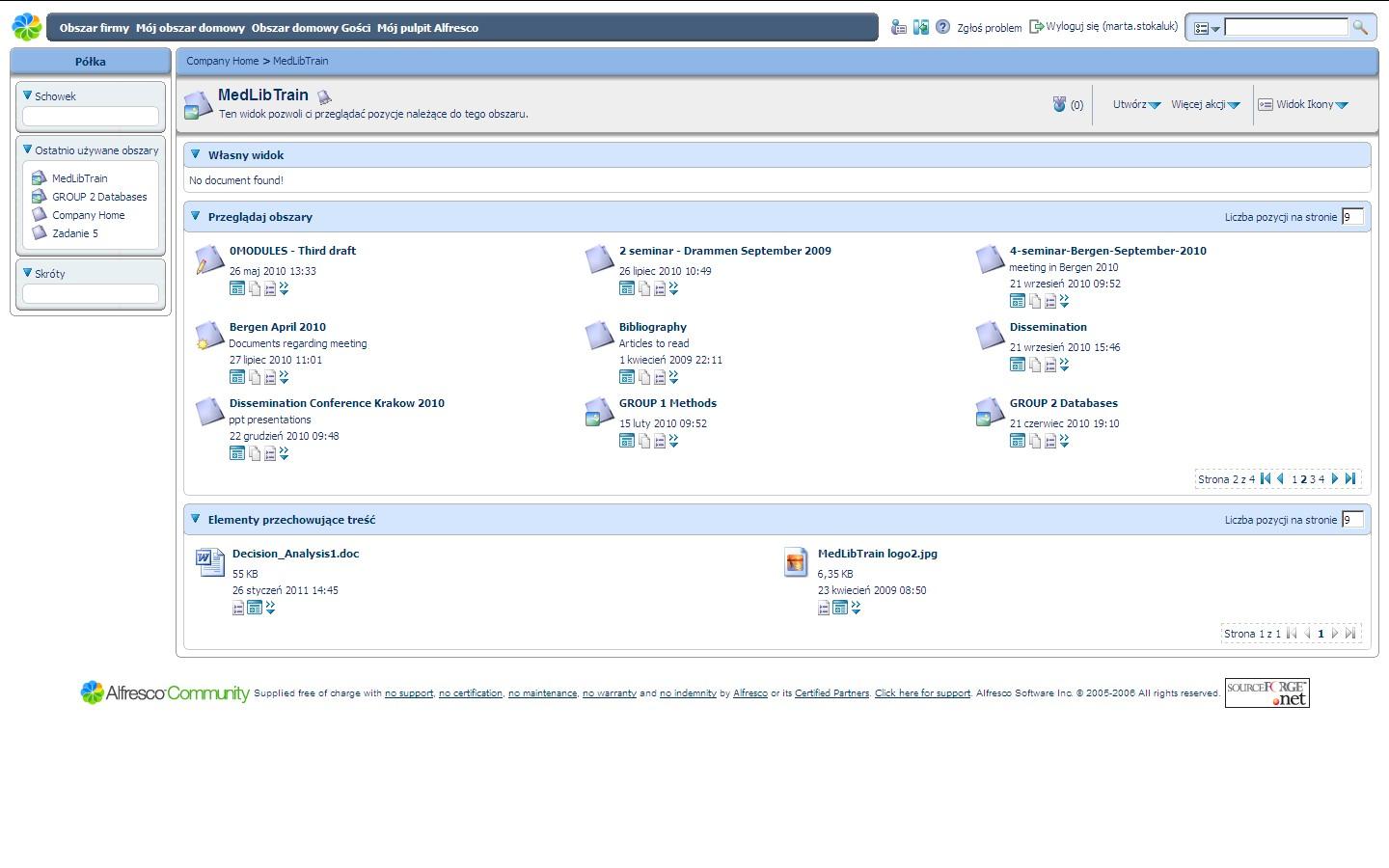Open Obszar domowy Gości in navigation

(x=311, y=28)
